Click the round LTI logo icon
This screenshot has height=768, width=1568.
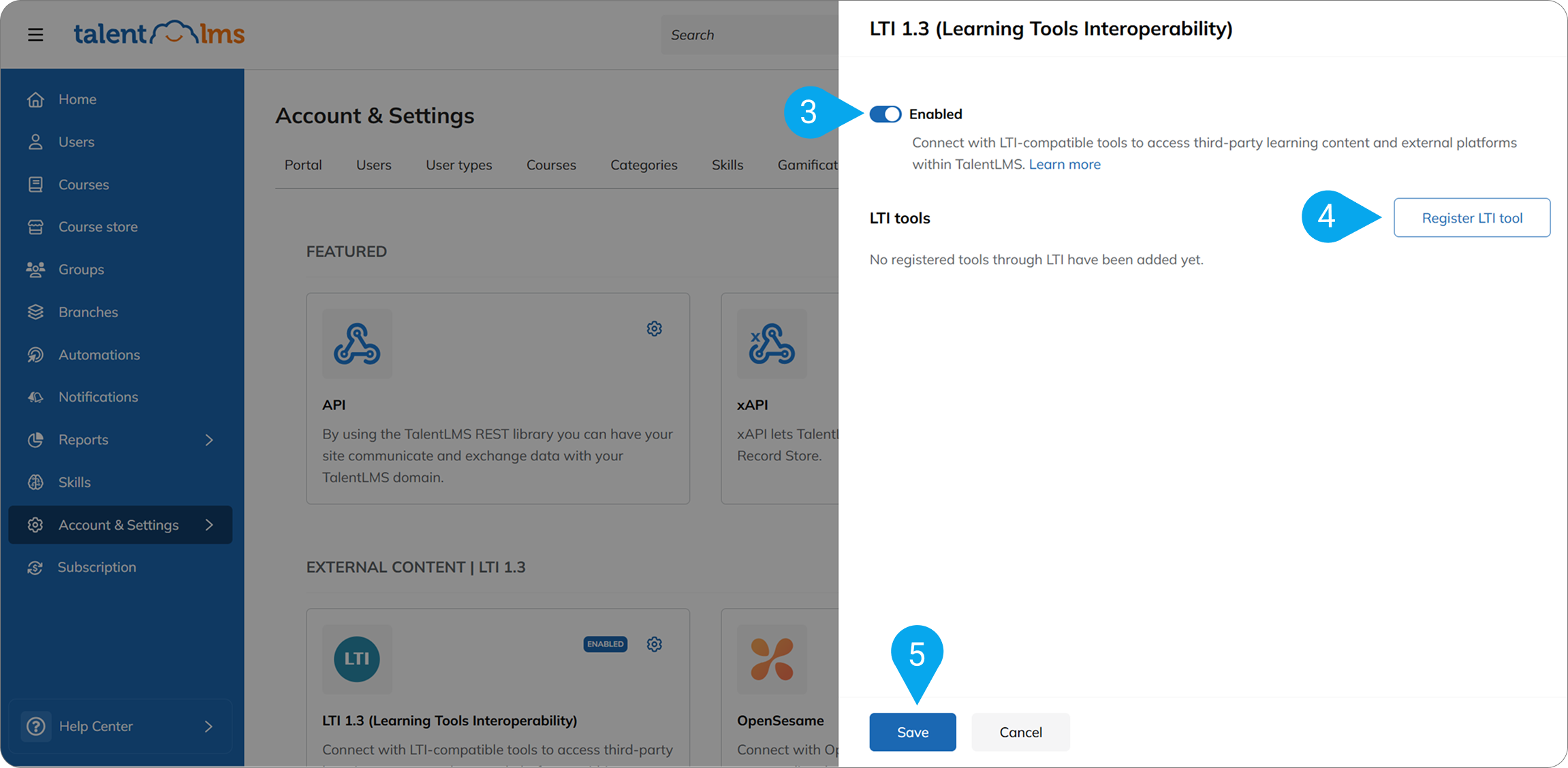[x=357, y=659]
